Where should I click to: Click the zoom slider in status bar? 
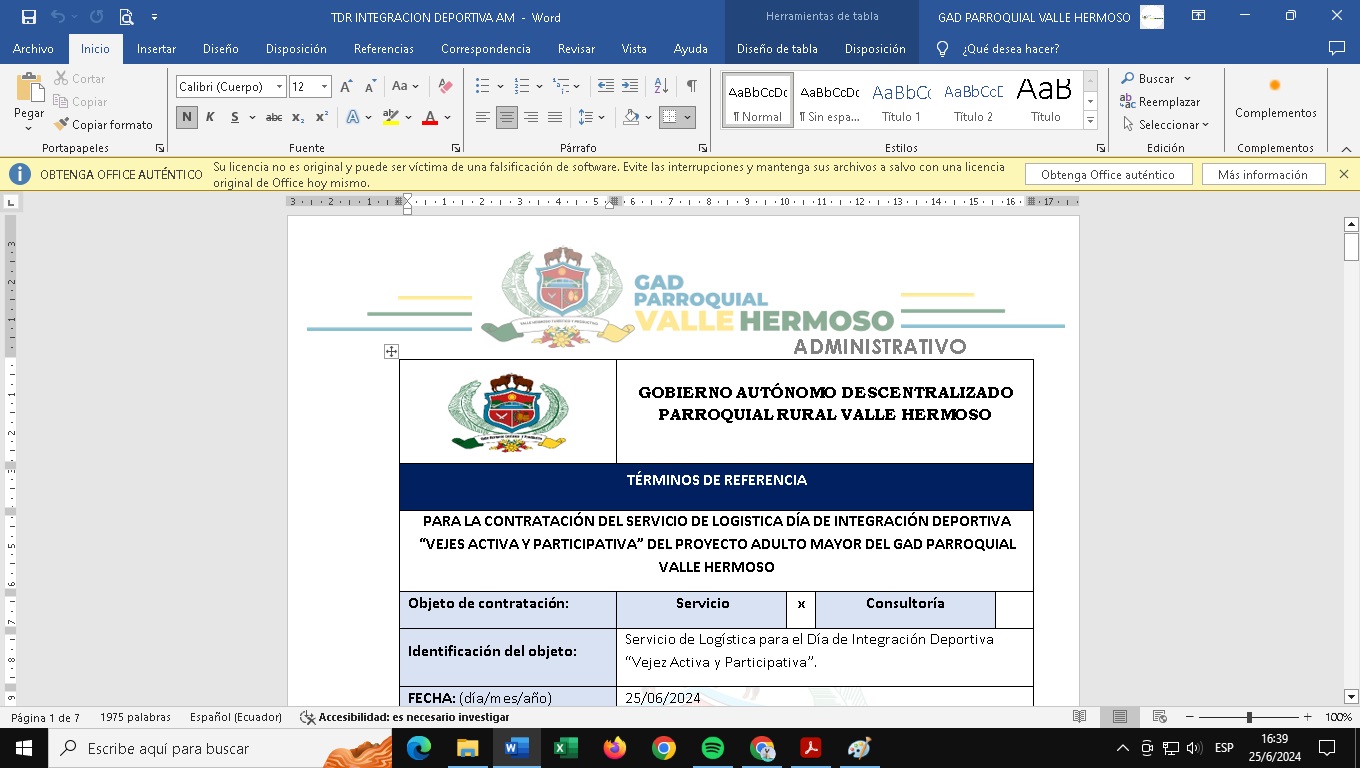(1248, 717)
